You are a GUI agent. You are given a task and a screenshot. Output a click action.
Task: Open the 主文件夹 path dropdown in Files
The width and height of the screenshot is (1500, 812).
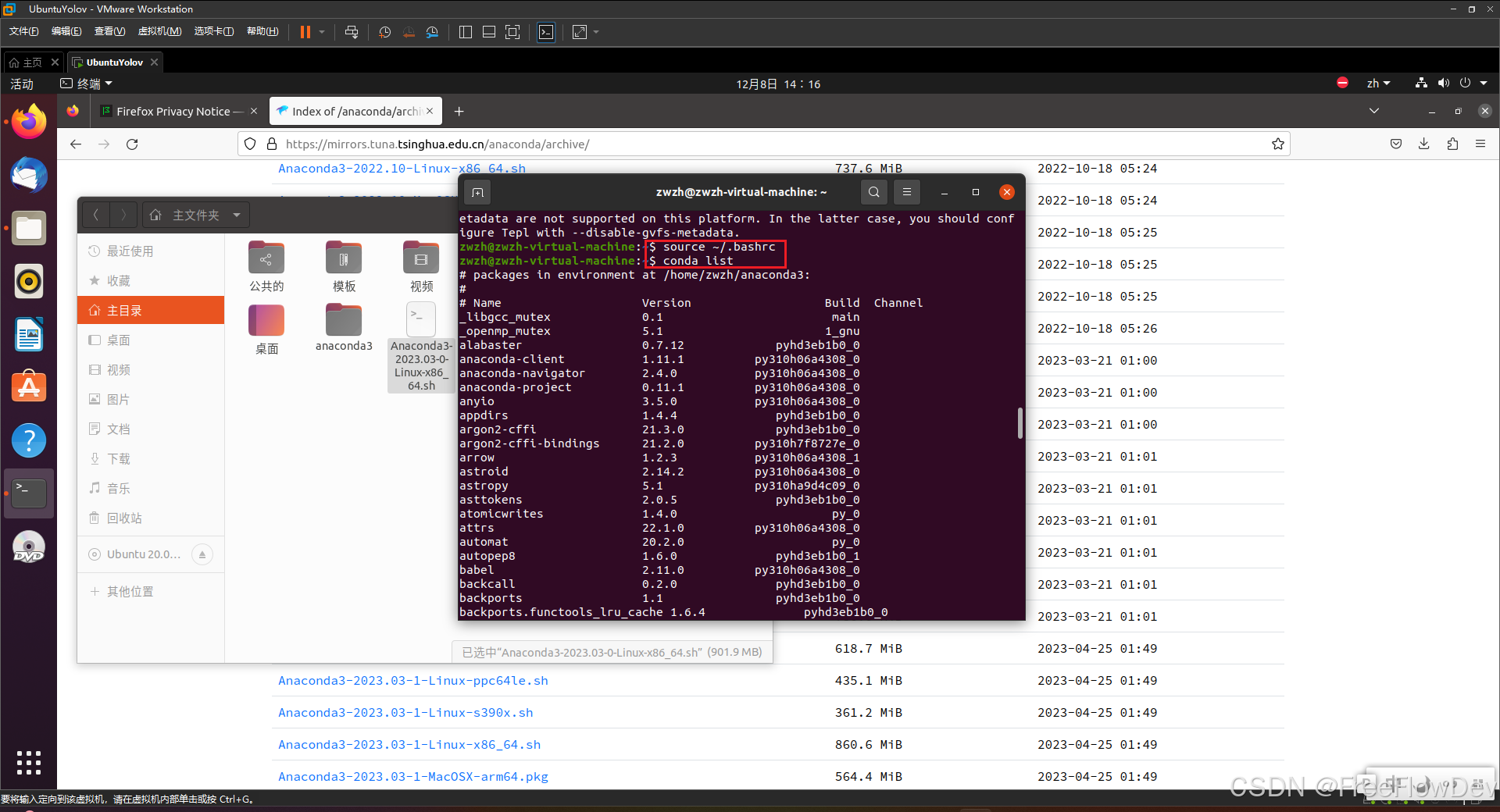(195, 215)
